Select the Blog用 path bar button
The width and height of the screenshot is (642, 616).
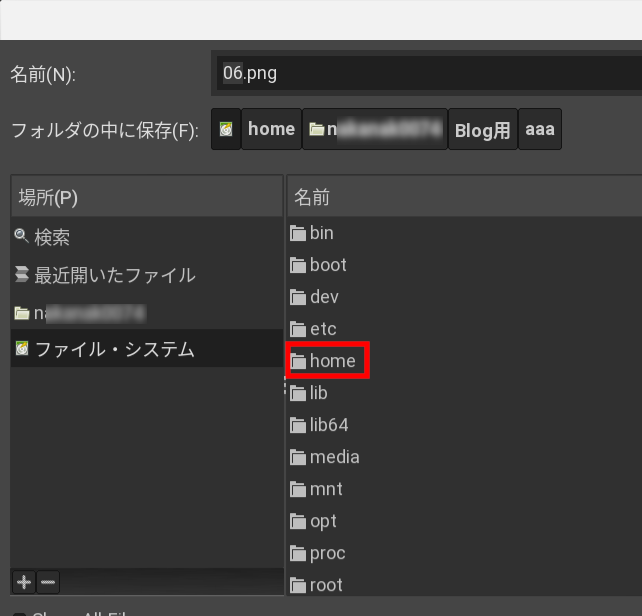point(483,129)
